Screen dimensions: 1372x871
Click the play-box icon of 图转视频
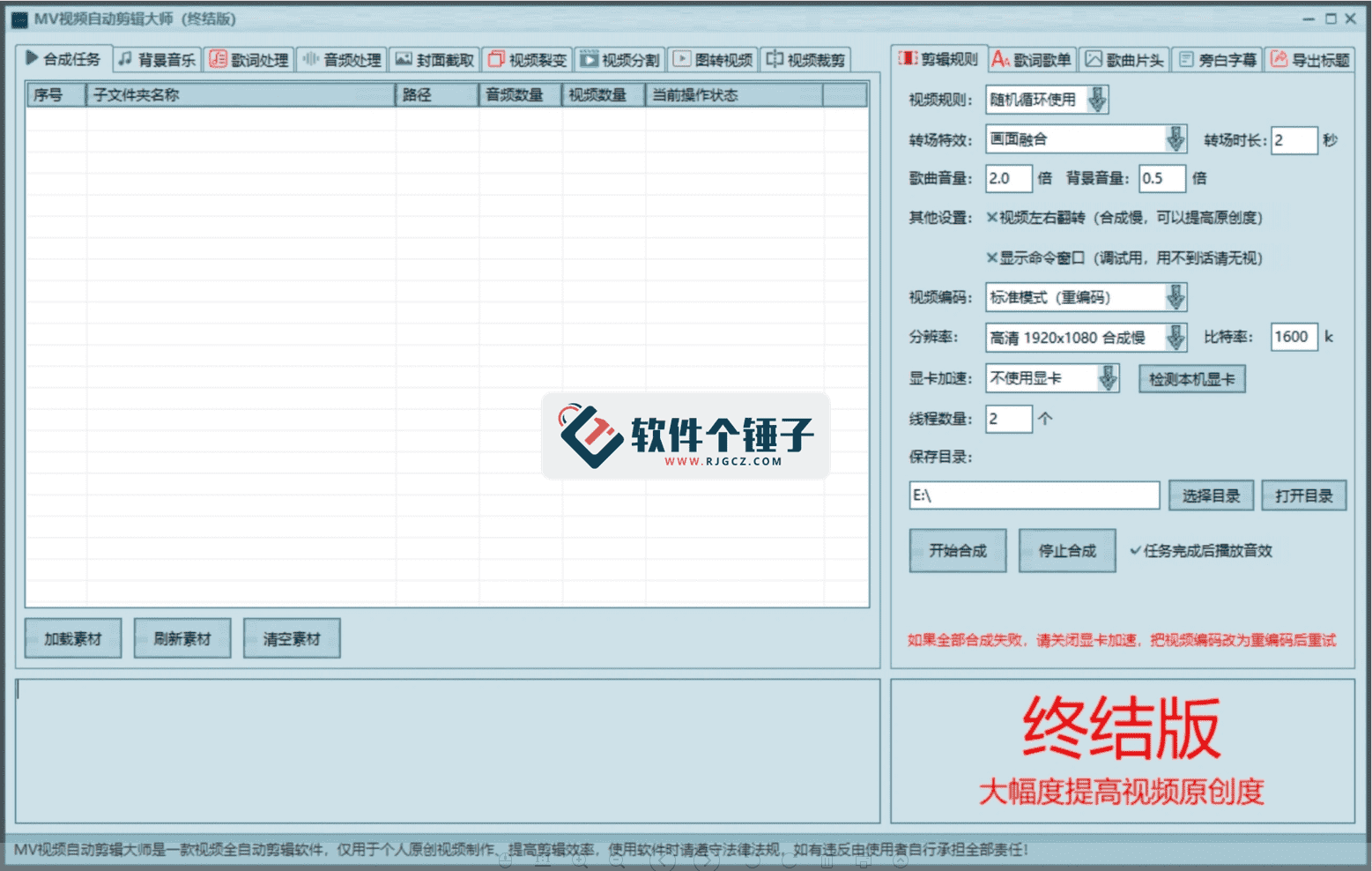[682, 59]
